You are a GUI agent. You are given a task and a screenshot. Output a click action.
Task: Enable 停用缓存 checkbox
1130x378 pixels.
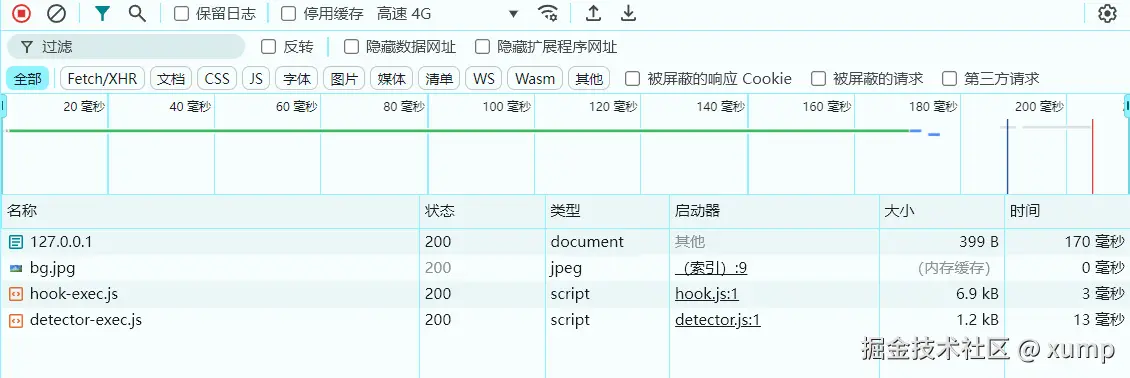click(288, 13)
